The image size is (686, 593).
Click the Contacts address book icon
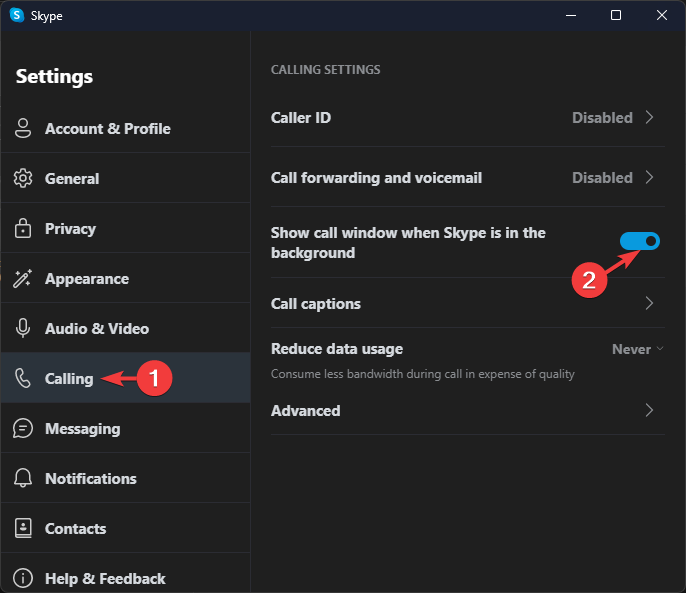[x=23, y=528]
